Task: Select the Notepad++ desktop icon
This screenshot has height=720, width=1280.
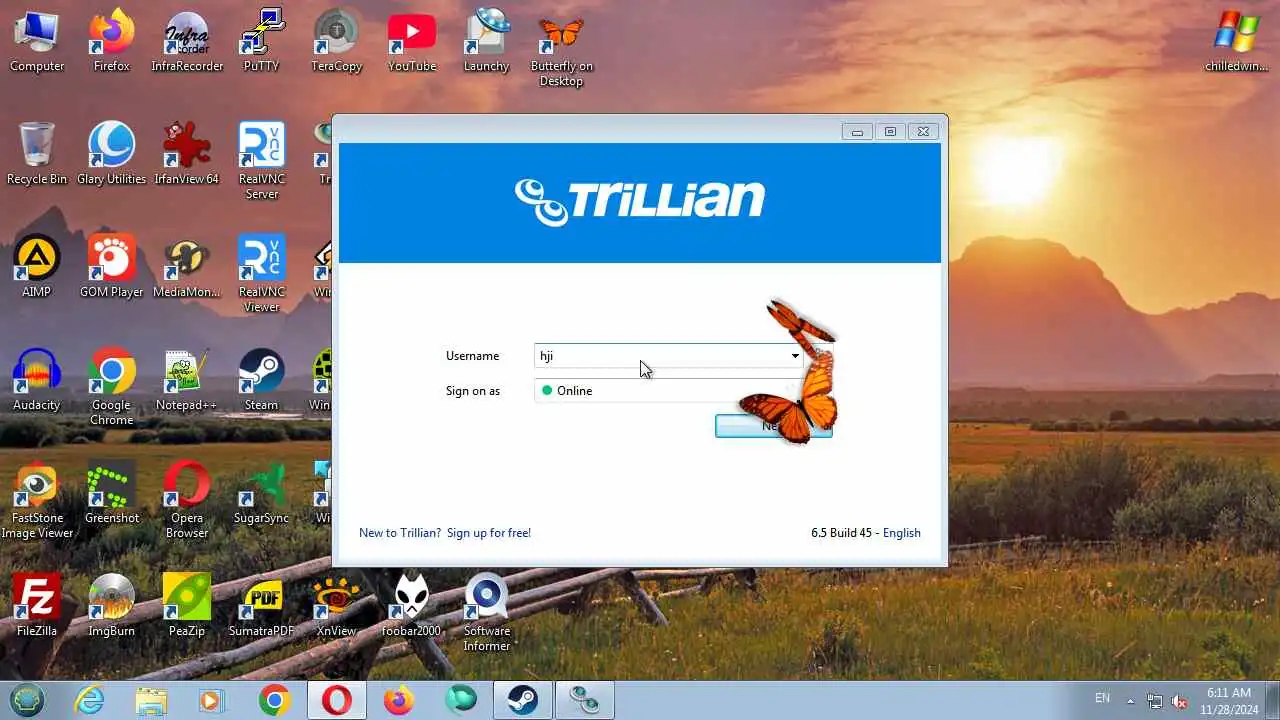Action: (187, 380)
